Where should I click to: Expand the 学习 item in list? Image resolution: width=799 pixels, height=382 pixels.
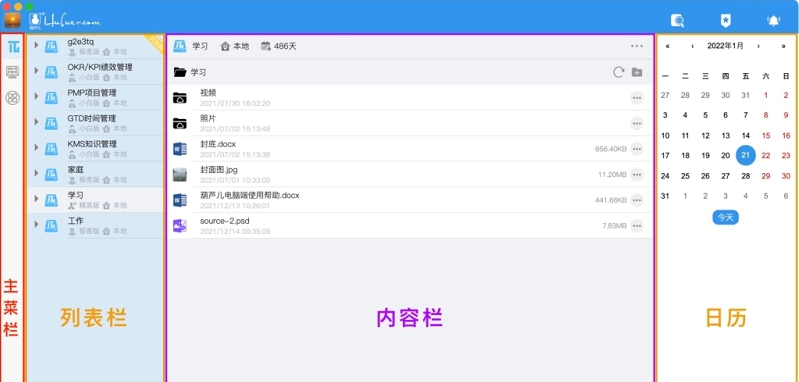click(36, 198)
